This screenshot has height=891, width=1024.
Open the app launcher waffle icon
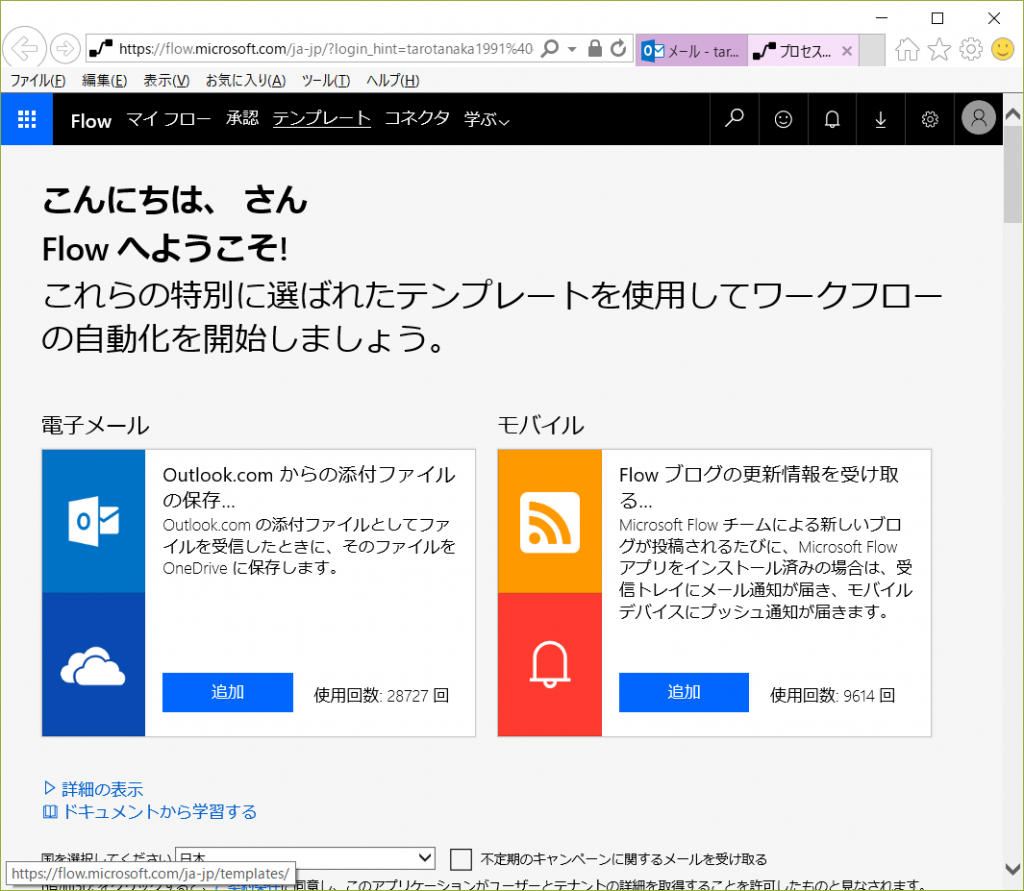[x=27, y=119]
